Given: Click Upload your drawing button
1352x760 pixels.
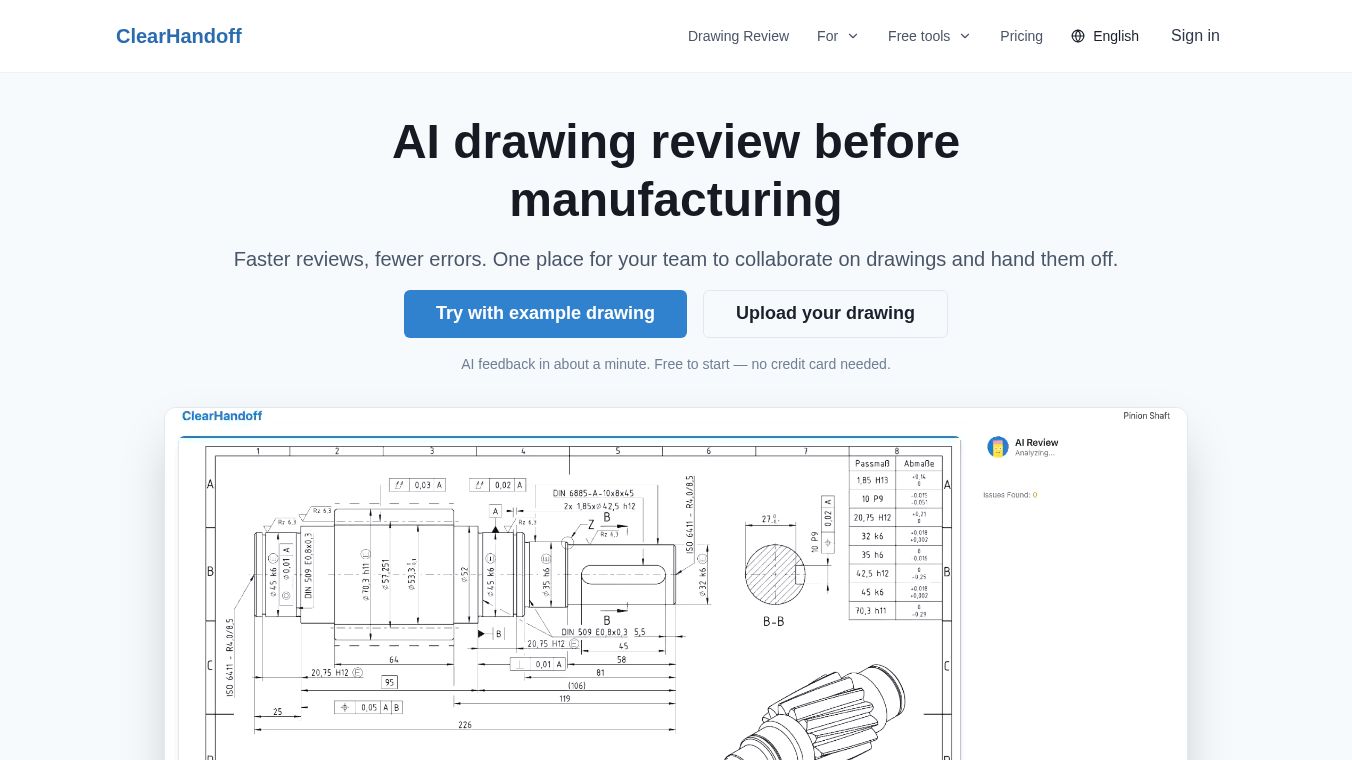Looking at the screenshot, I should click(x=825, y=314).
